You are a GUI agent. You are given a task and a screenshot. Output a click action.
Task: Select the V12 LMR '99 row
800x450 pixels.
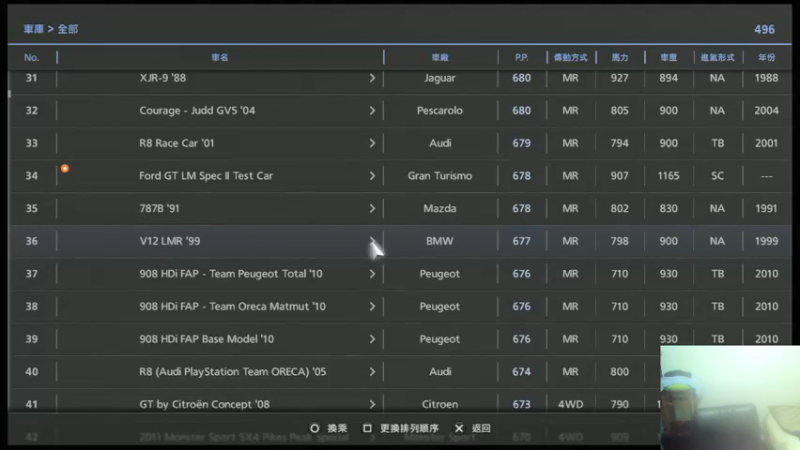point(401,241)
